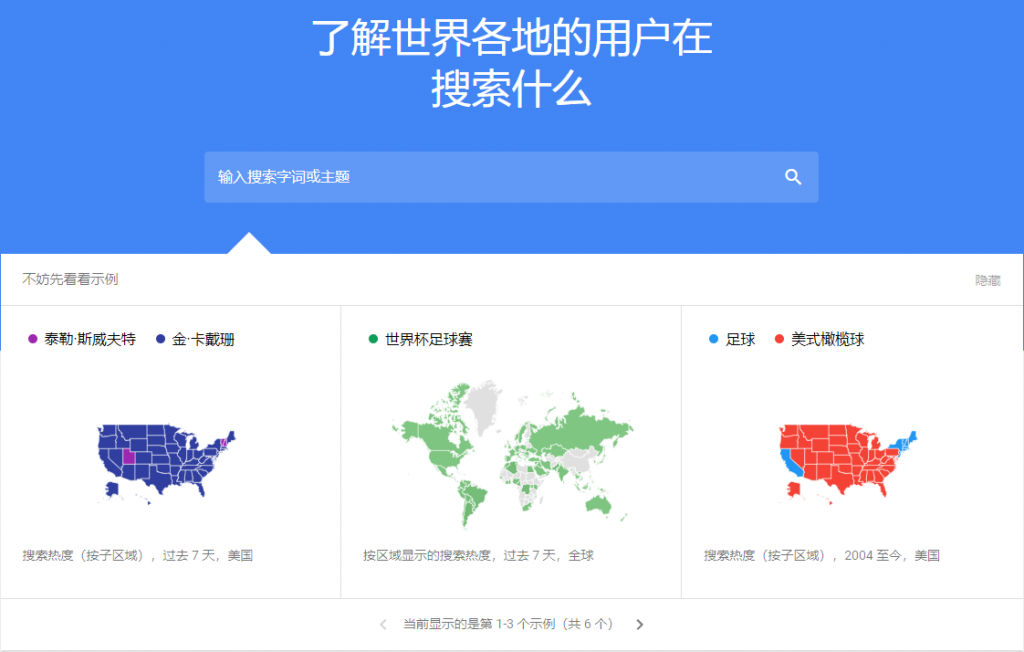Click pagination text 当前显示的是第 1-3 个示例

coord(508,624)
